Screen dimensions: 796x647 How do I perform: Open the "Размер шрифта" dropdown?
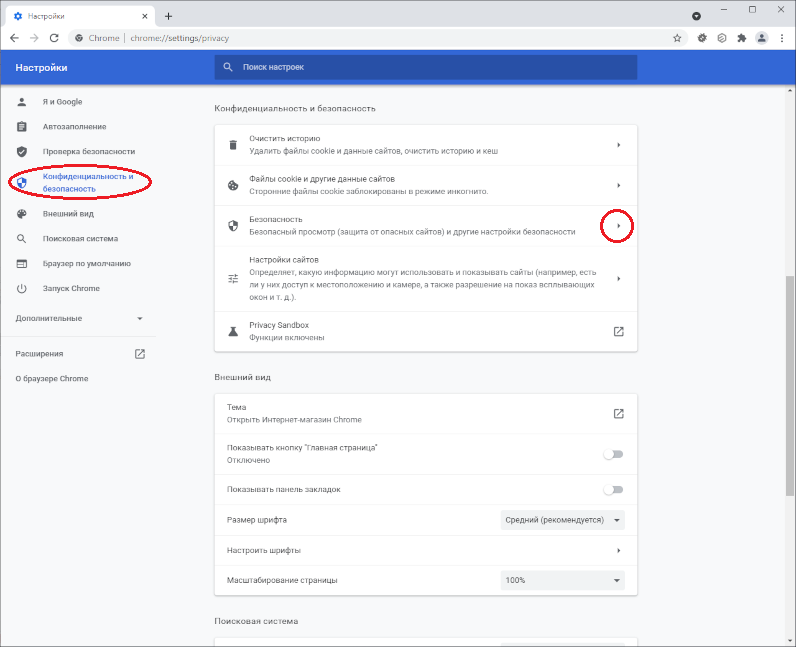tap(562, 520)
